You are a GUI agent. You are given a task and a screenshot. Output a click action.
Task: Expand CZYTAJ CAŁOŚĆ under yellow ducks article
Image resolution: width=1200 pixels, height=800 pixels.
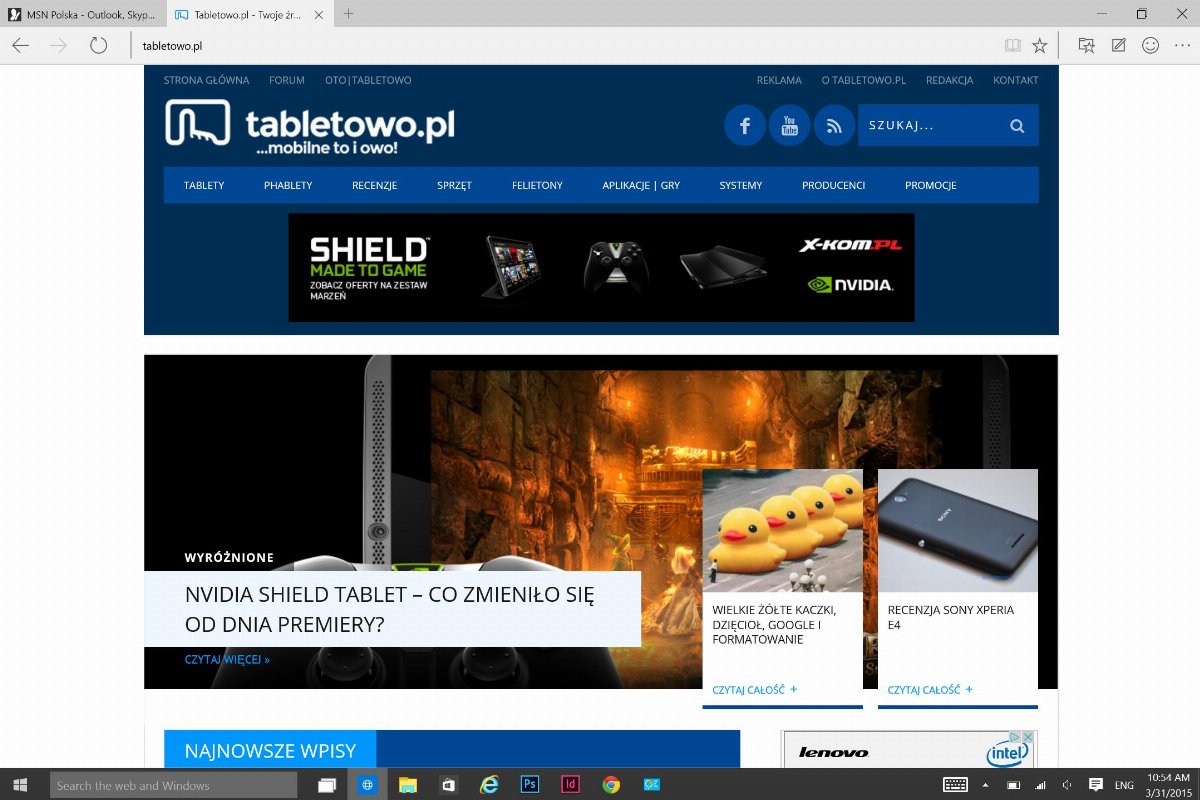(755, 689)
